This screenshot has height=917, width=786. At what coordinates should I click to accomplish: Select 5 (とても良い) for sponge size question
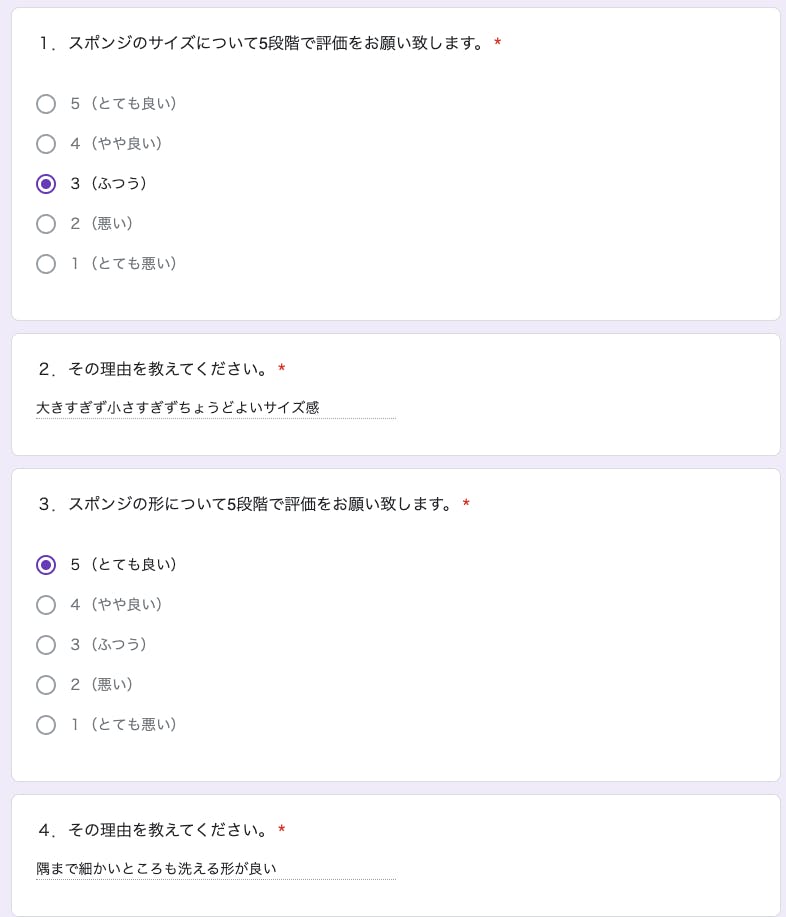click(x=46, y=104)
